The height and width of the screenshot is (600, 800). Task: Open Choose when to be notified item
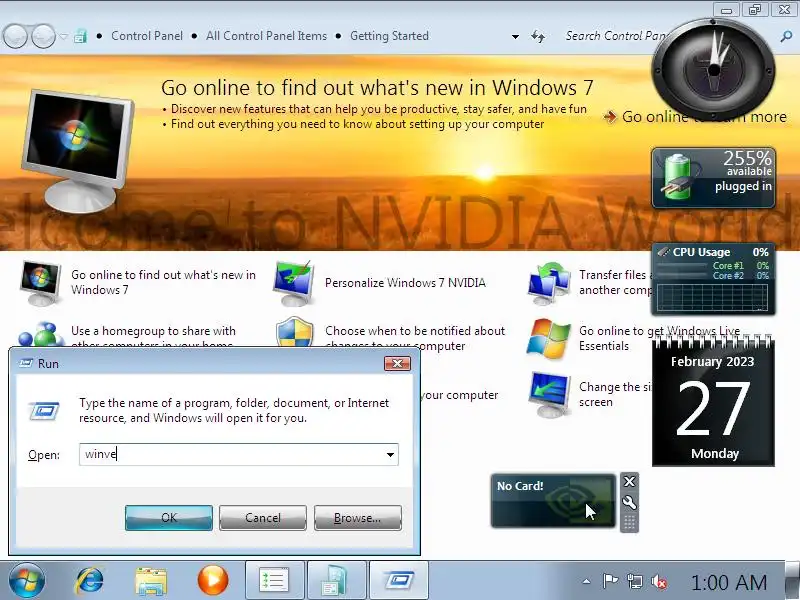415,338
